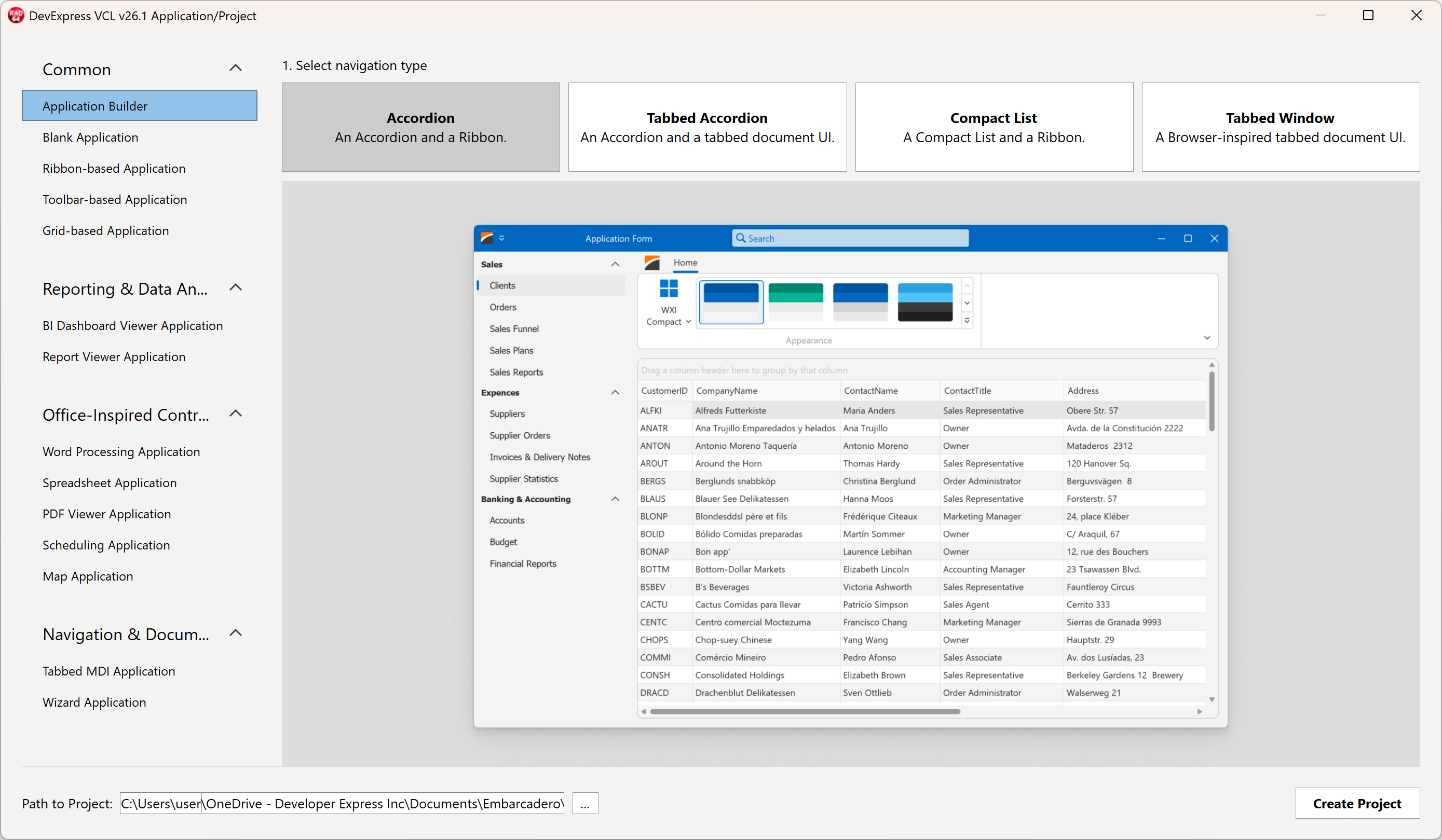
Task: Click the preview Application Form image
Action: pos(850,476)
